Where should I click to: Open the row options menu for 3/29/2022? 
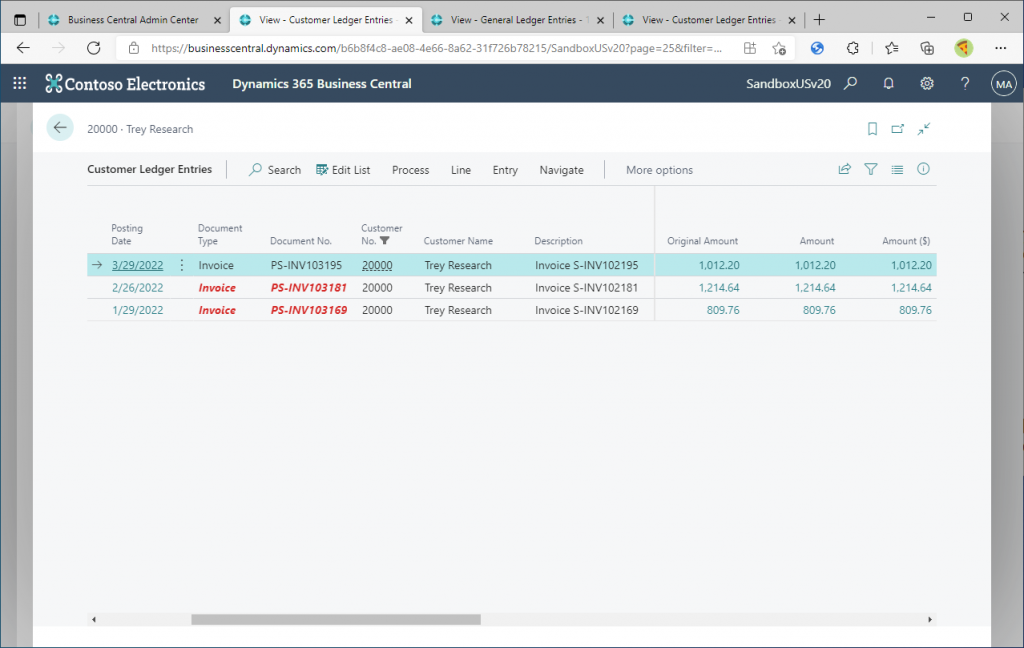point(182,265)
